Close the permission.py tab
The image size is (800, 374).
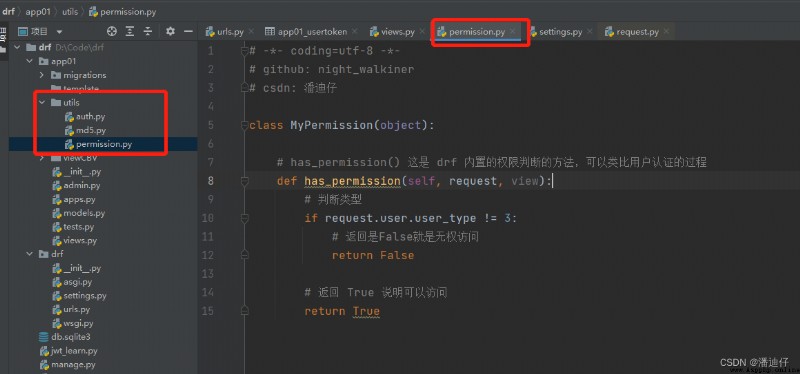coord(513,32)
